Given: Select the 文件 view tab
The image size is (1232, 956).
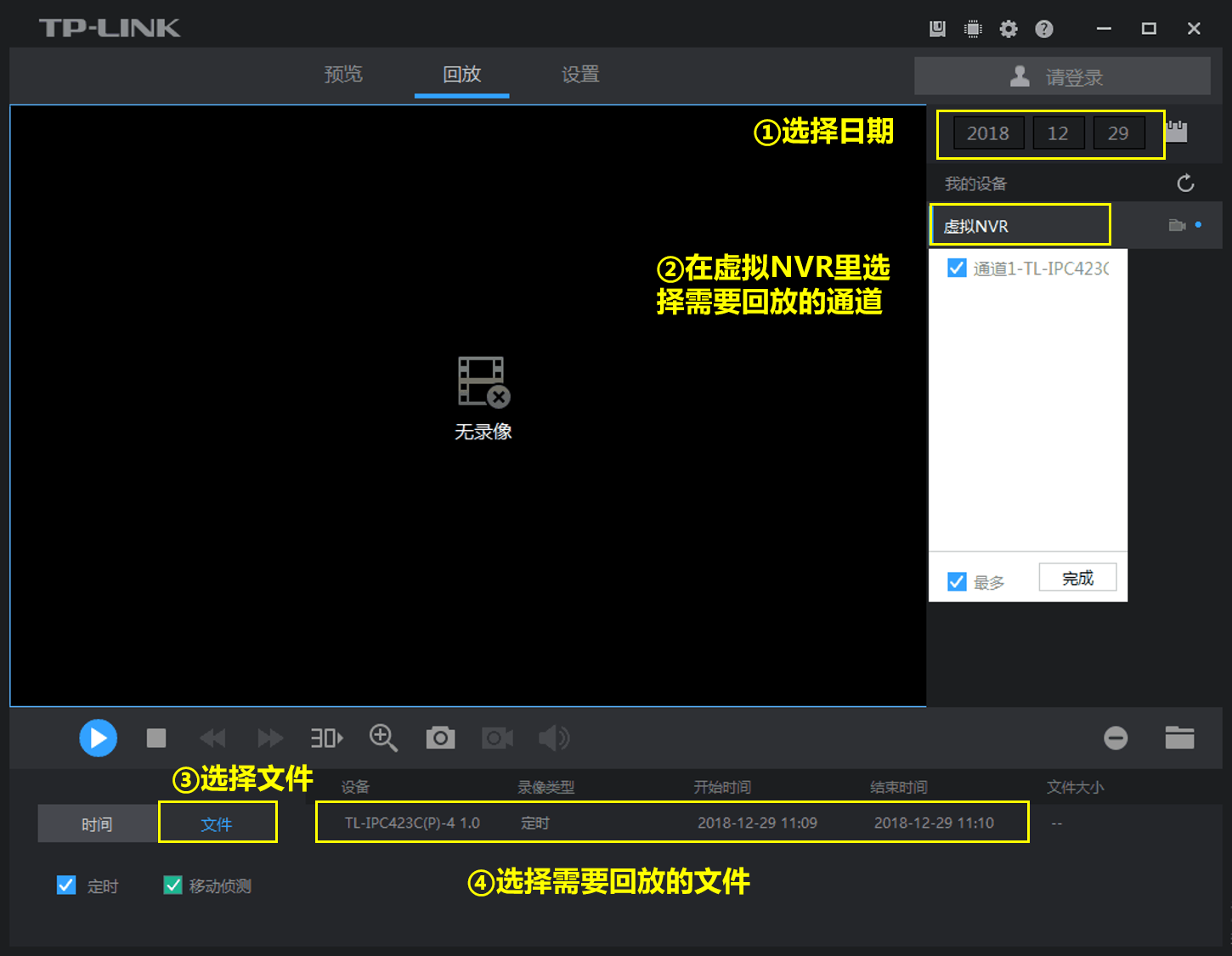Looking at the screenshot, I should coord(217,823).
